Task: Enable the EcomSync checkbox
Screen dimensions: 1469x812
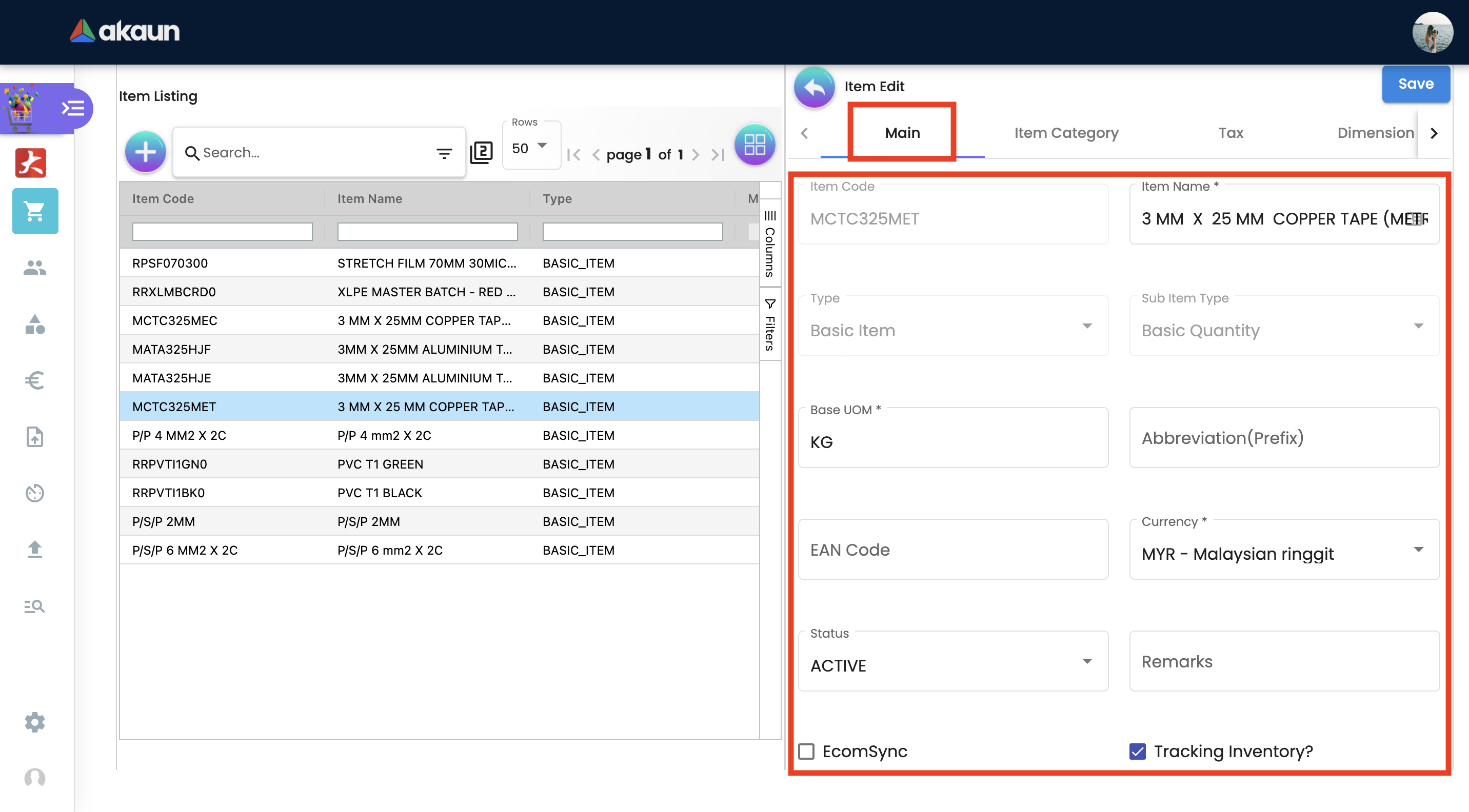Action: point(806,751)
